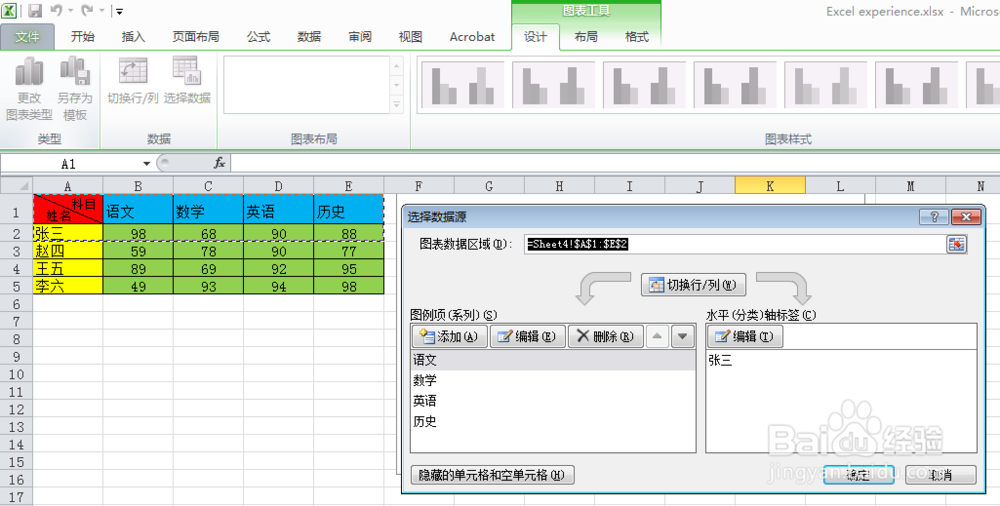1000x506 pixels.
Task: Select the fourth chart style thumbnail
Action: pos(735,85)
